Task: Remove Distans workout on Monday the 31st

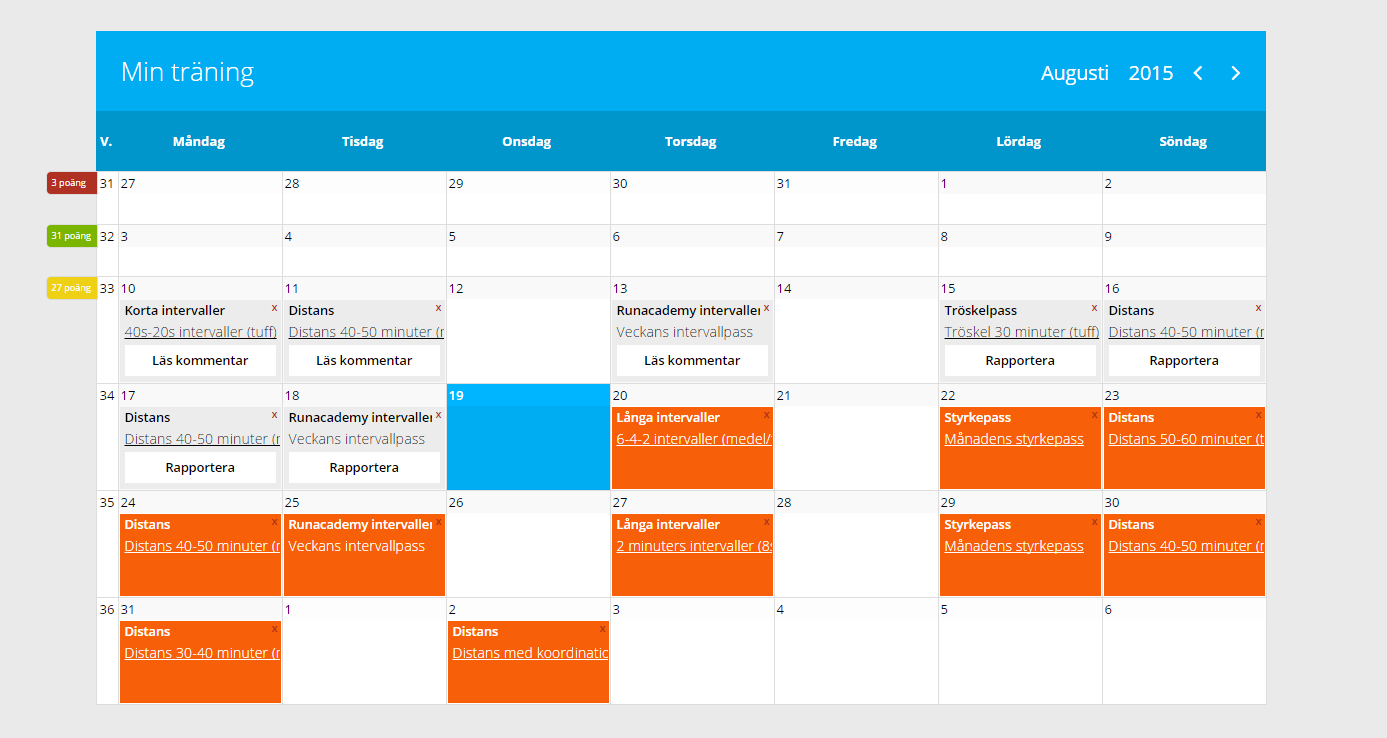Action: pyautogui.click(x=274, y=629)
